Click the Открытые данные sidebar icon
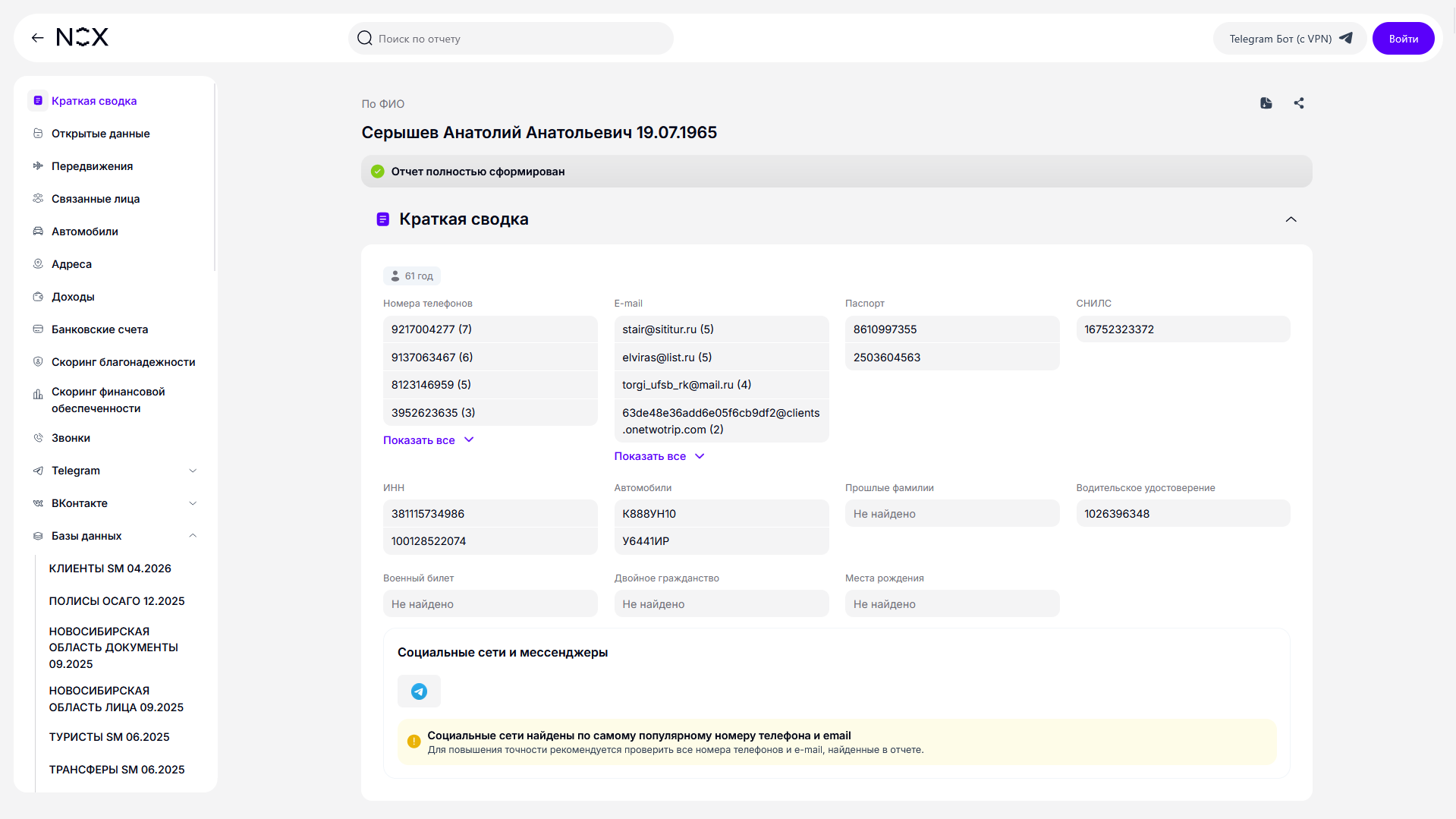The height and width of the screenshot is (819, 1456). tap(38, 134)
